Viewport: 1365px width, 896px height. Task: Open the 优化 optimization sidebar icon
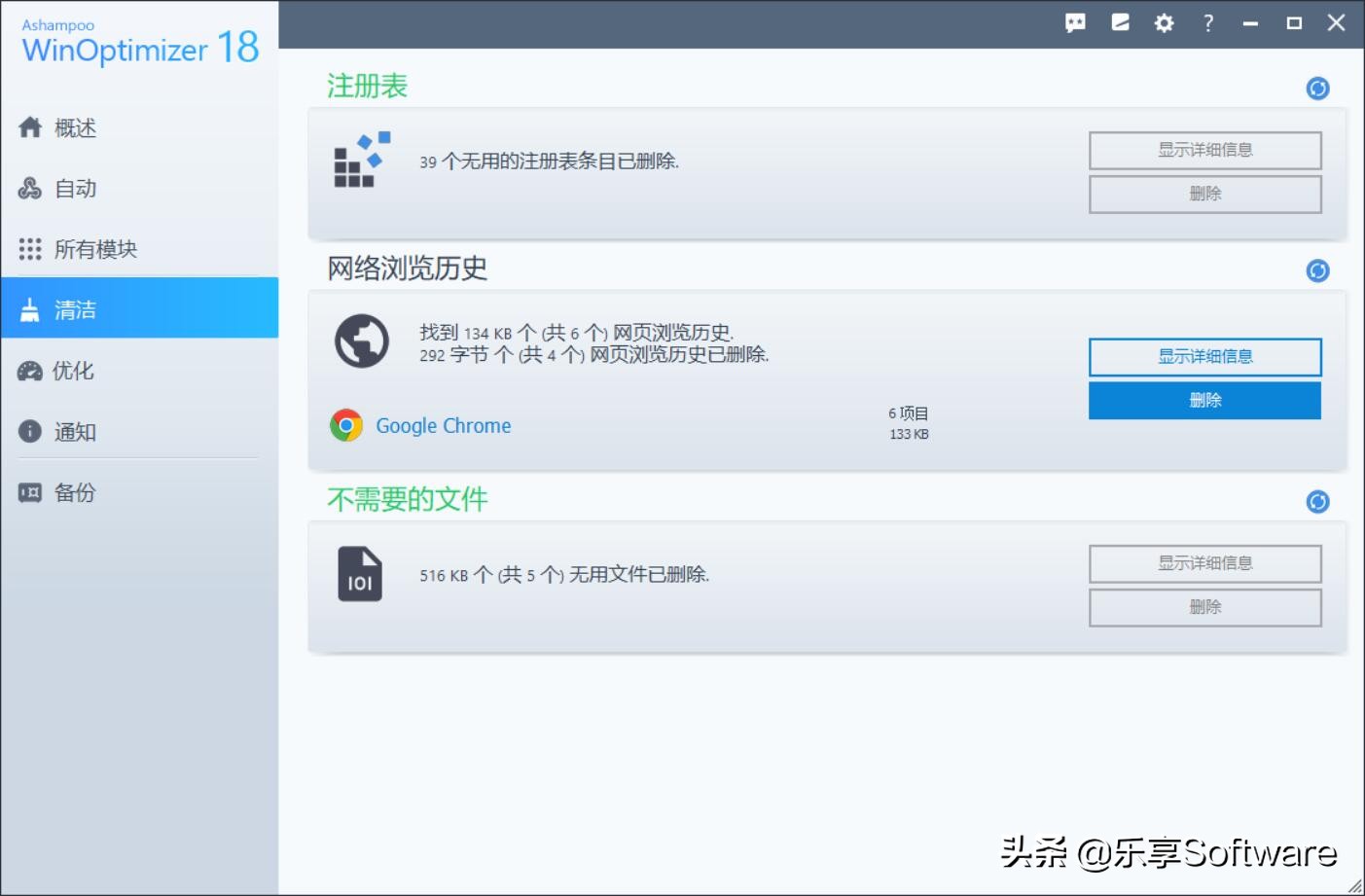[30, 371]
